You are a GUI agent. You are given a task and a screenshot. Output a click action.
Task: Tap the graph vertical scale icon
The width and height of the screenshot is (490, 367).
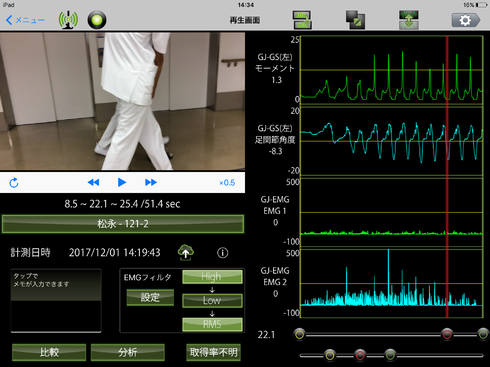point(409,20)
